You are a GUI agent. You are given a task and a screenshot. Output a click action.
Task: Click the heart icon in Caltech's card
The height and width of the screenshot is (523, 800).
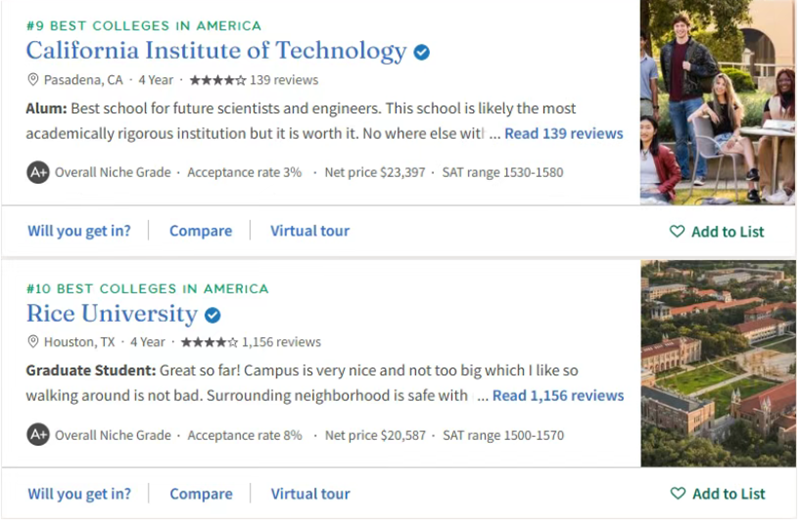(677, 232)
